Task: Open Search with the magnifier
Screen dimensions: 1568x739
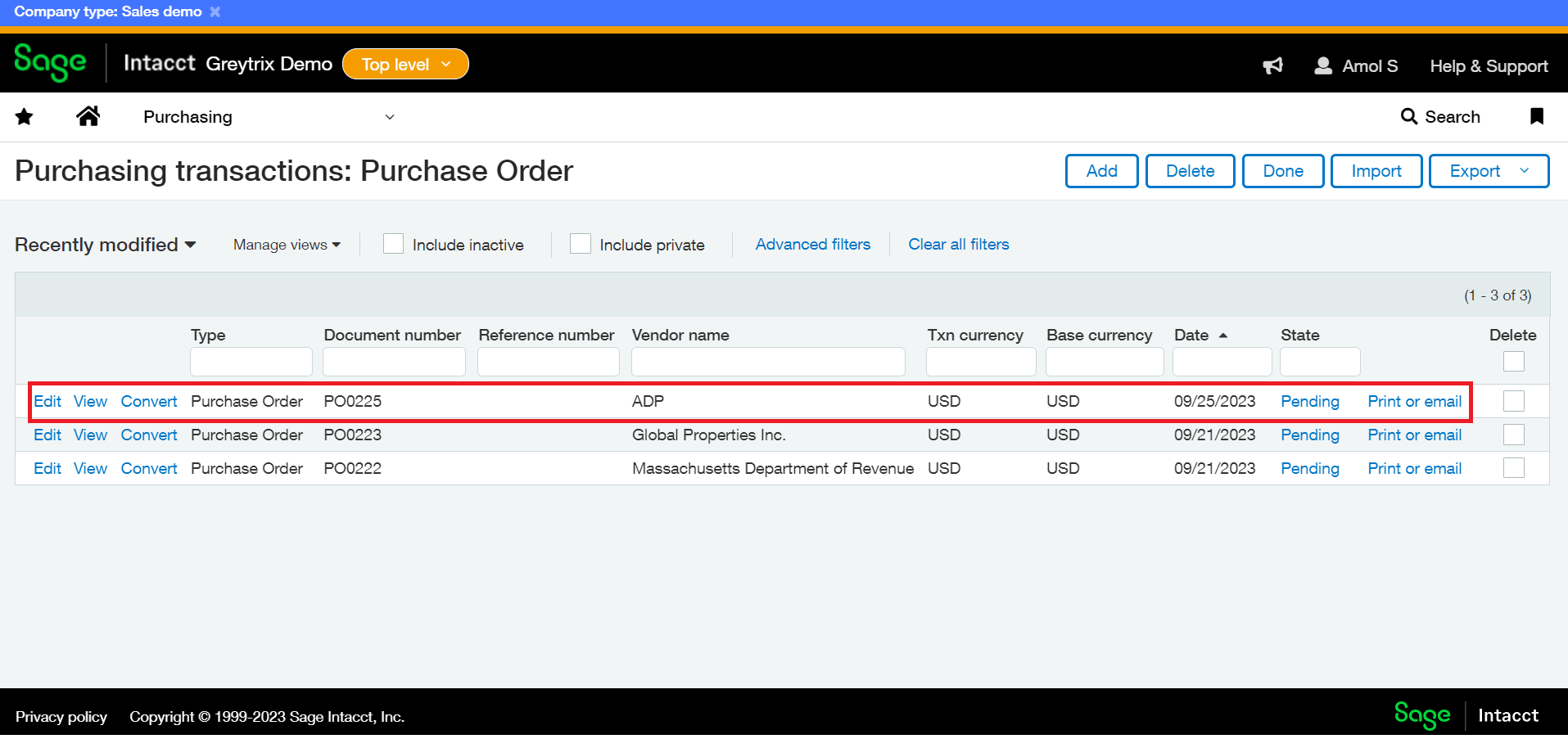Action: pos(1440,116)
